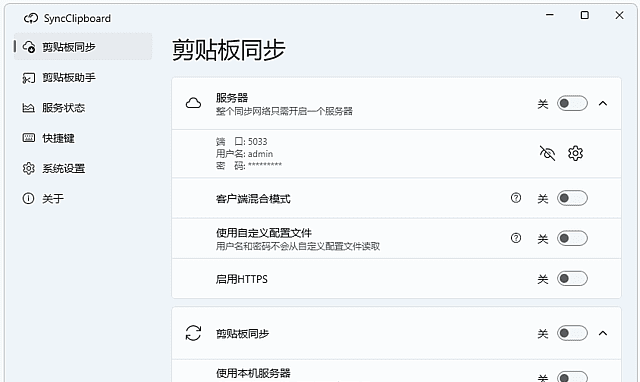The height and width of the screenshot is (382, 640).
Task: Click the large 剪贴板同步 page heading
Action: 229,50
